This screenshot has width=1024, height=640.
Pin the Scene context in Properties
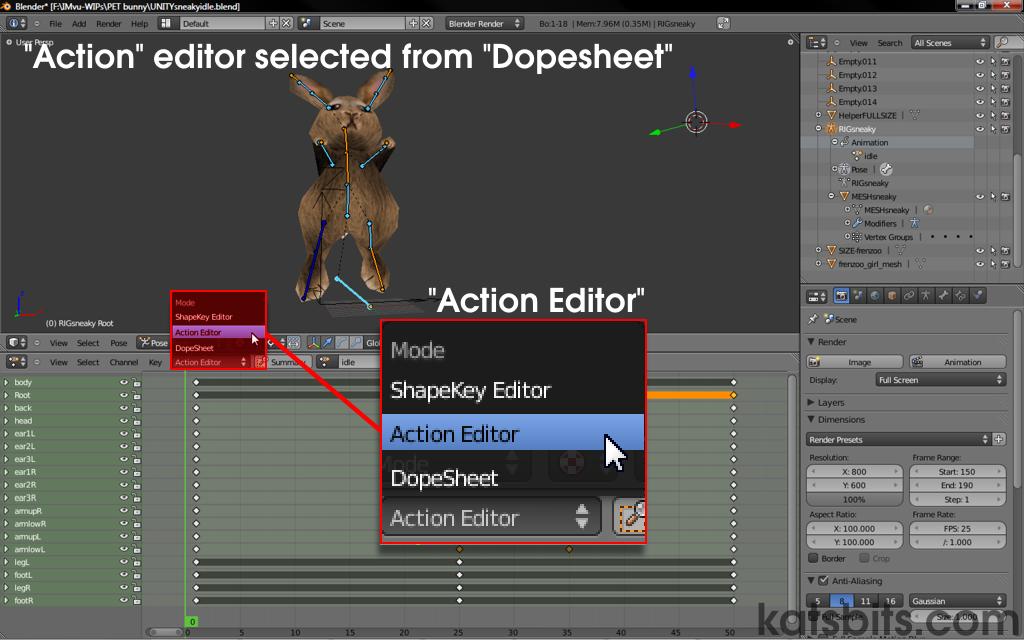pos(813,319)
